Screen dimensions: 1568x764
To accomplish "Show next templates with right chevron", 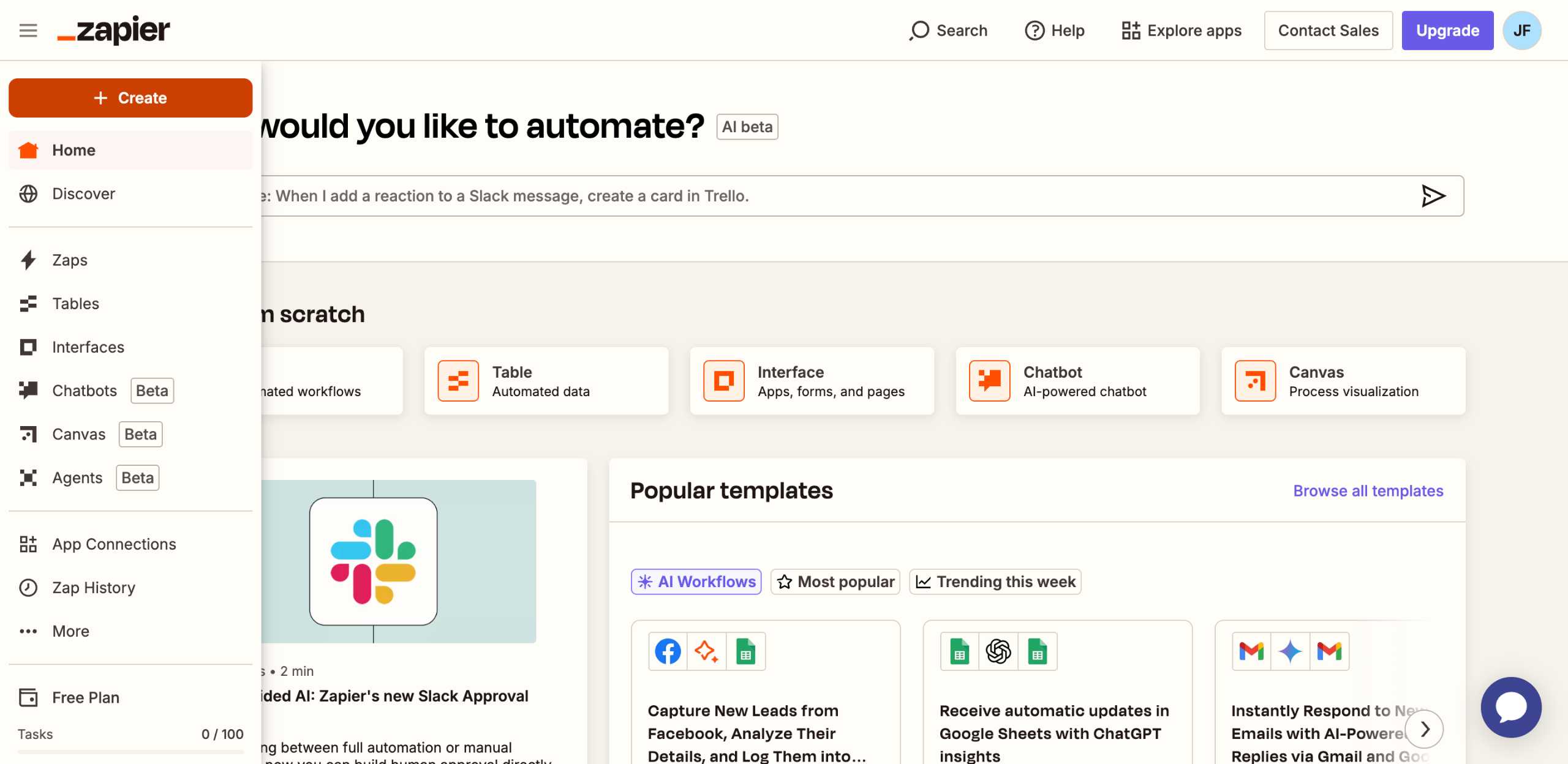I will point(1425,729).
